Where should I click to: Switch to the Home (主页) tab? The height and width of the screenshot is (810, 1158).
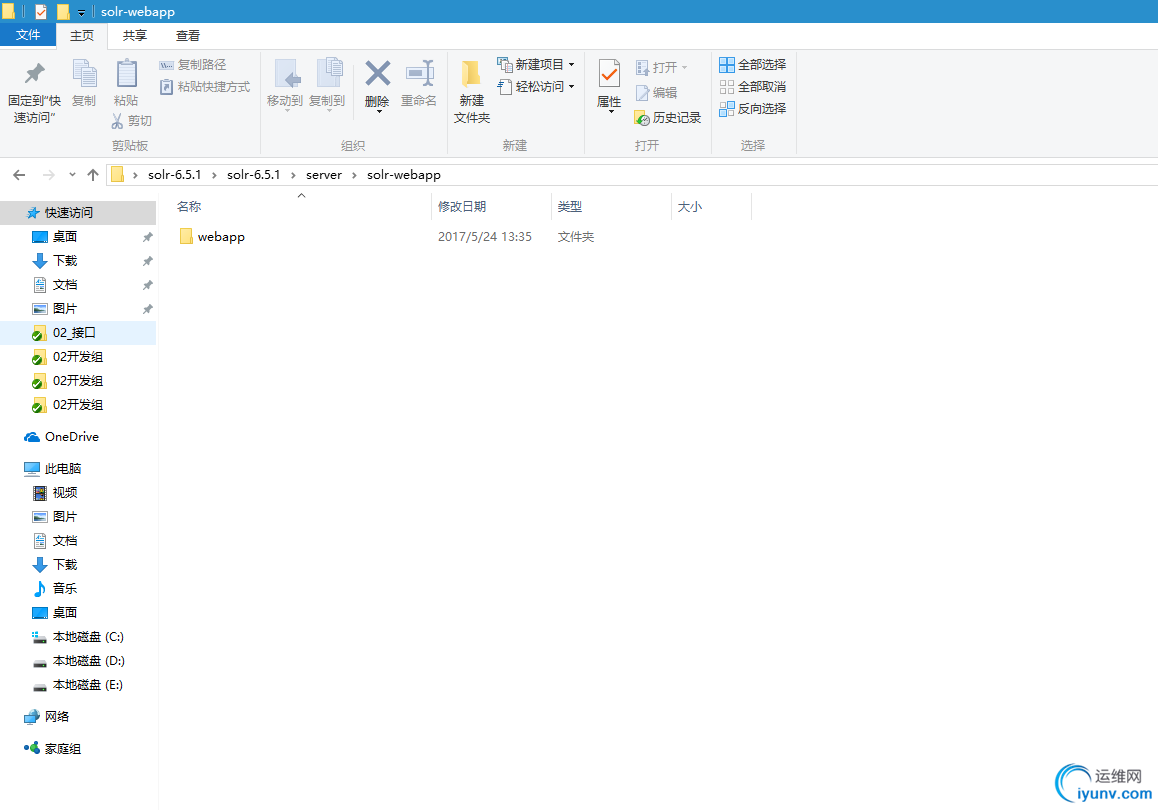[x=82, y=35]
